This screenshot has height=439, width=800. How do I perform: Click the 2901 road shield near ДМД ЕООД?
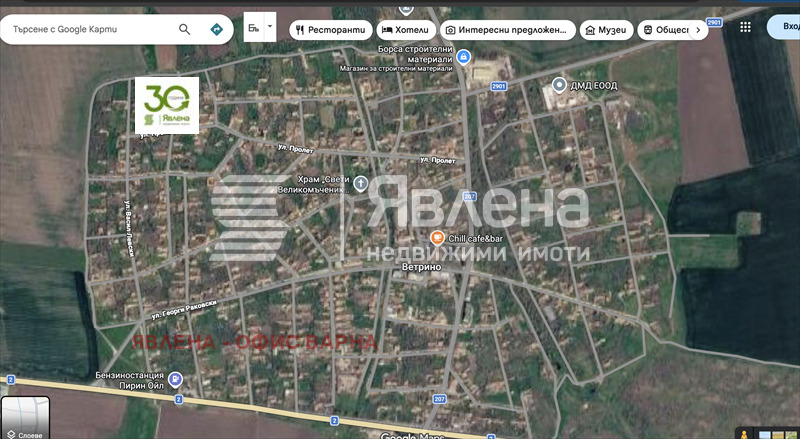coord(498,87)
